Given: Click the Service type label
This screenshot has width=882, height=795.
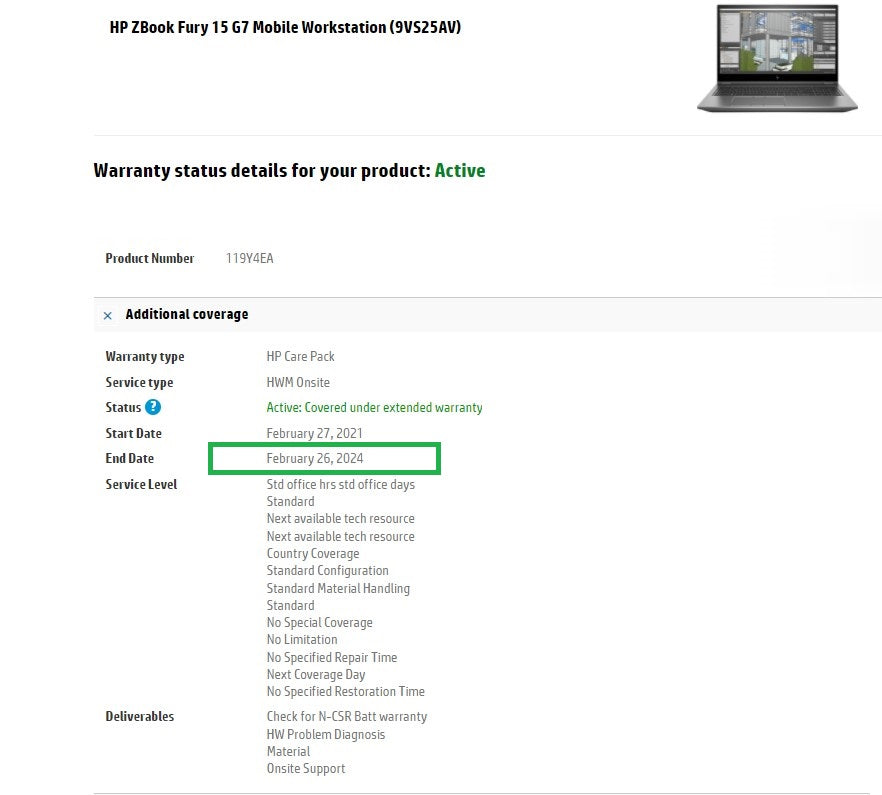Looking at the screenshot, I should (x=139, y=383).
